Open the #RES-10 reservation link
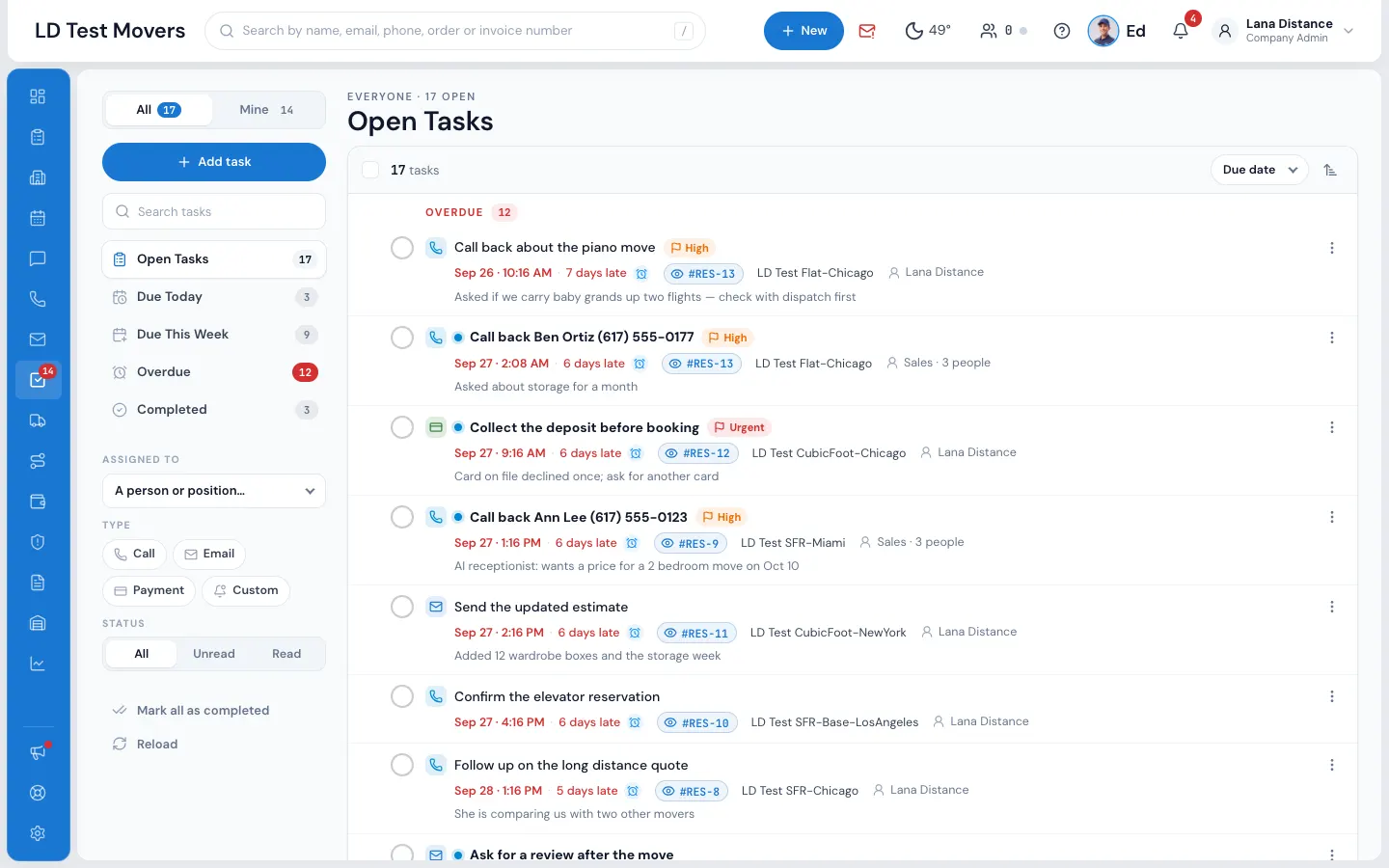This screenshot has width=1389, height=868. pyautogui.click(x=697, y=723)
